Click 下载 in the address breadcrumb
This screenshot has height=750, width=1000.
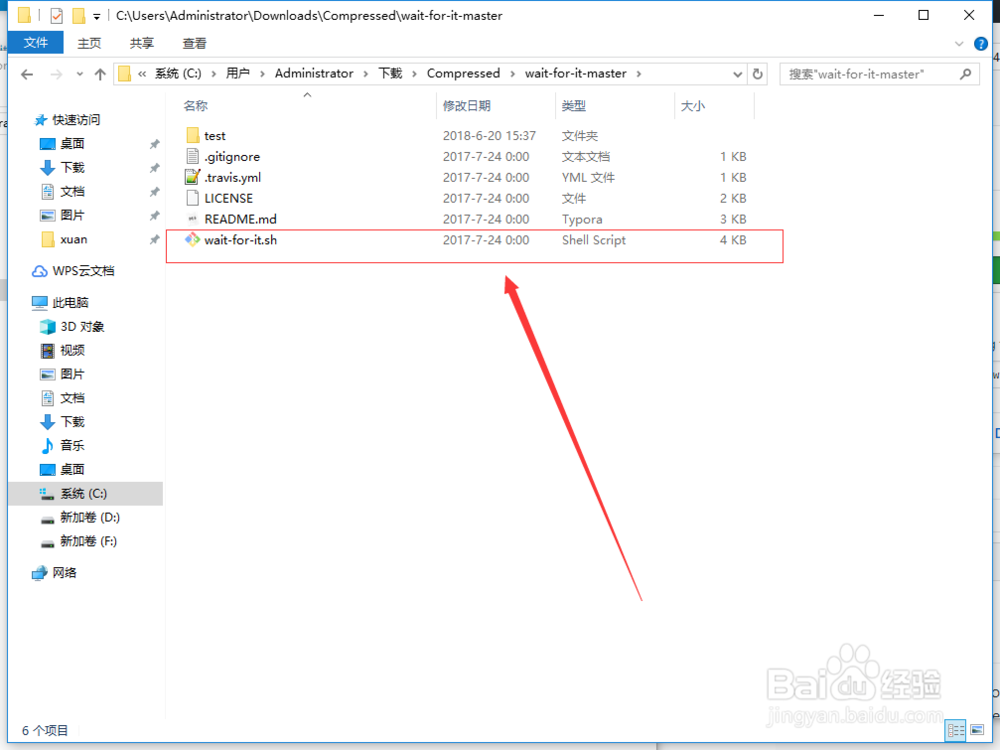(390, 73)
